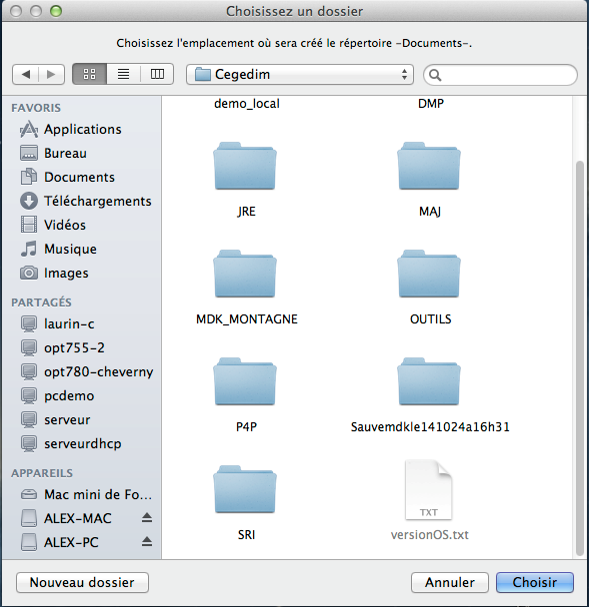This screenshot has width=589, height=607.
Task: Switch to list view mode
Action: point(123,74)
